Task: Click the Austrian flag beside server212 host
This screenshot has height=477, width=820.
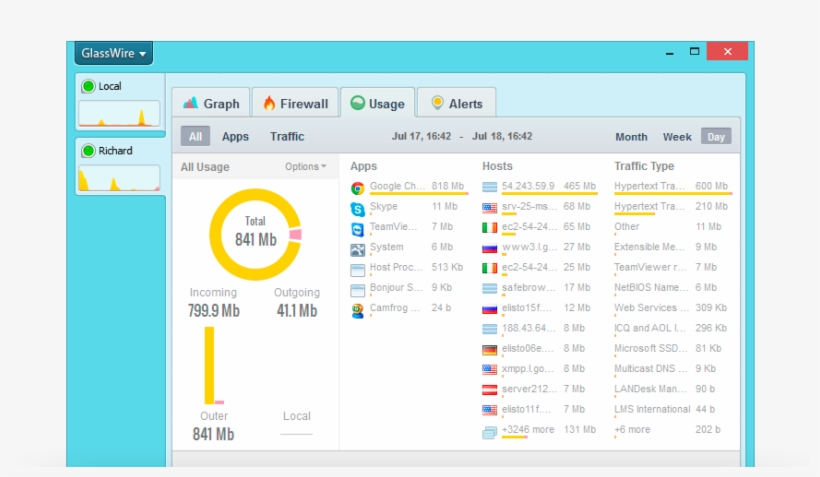Action: point(489,390)
